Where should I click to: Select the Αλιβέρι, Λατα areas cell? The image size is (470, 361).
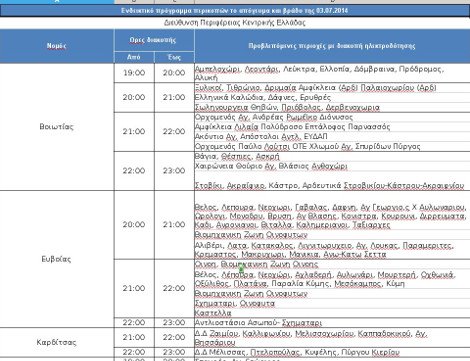click(x=332, y=250)
